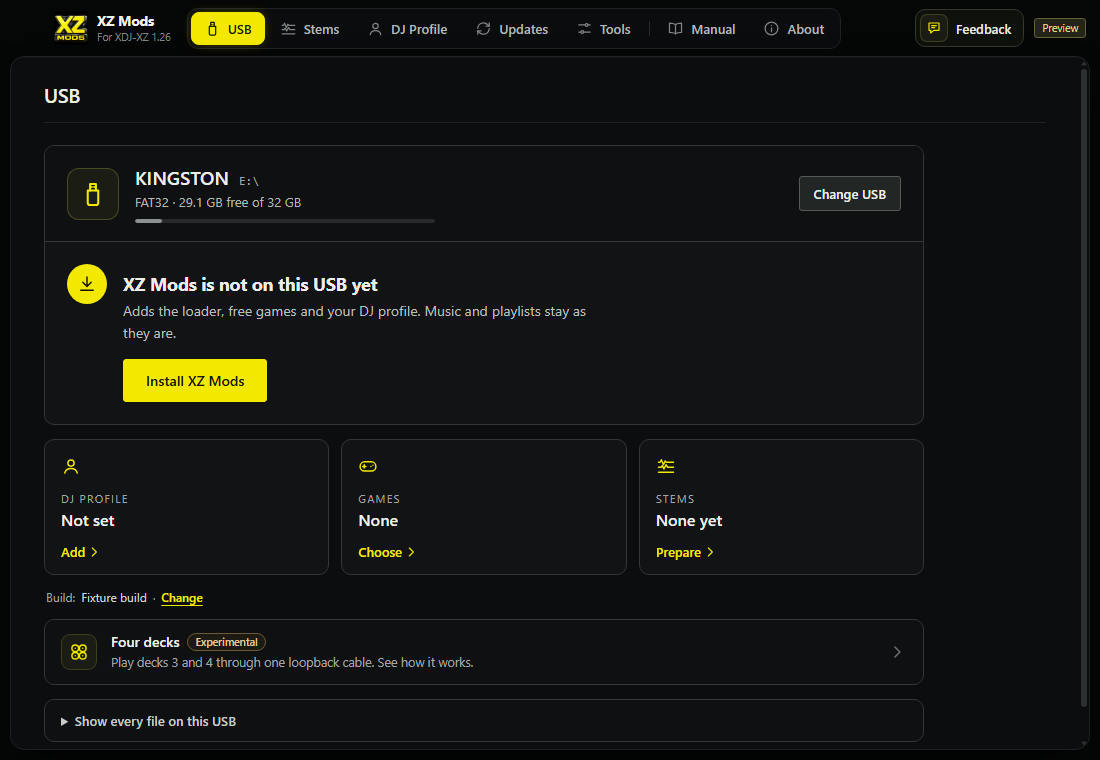The height and width of the screenshot is (760, 1100).
Task: Switch to the Stems tab
Action: 310,29
